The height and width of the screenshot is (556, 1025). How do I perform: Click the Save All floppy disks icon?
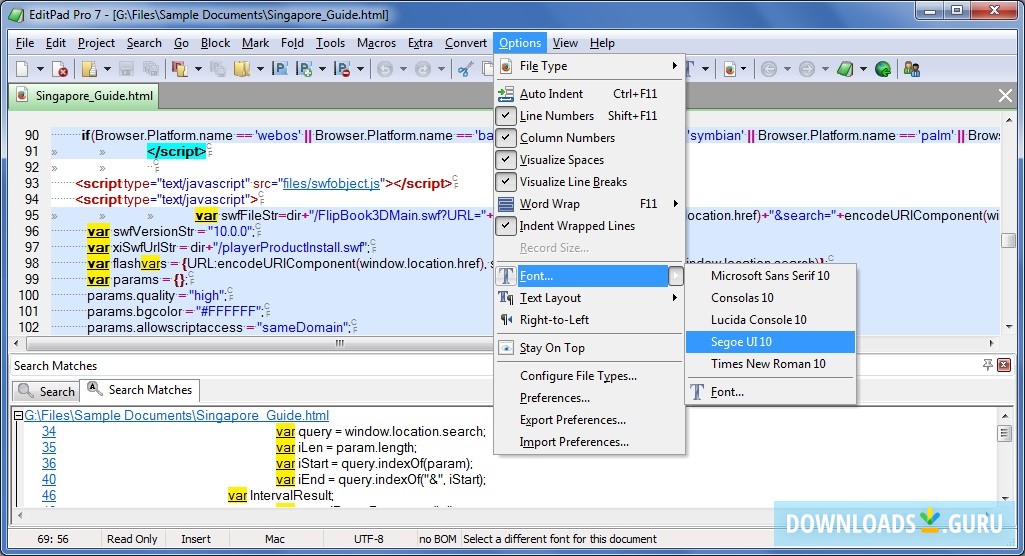[151, 69]
